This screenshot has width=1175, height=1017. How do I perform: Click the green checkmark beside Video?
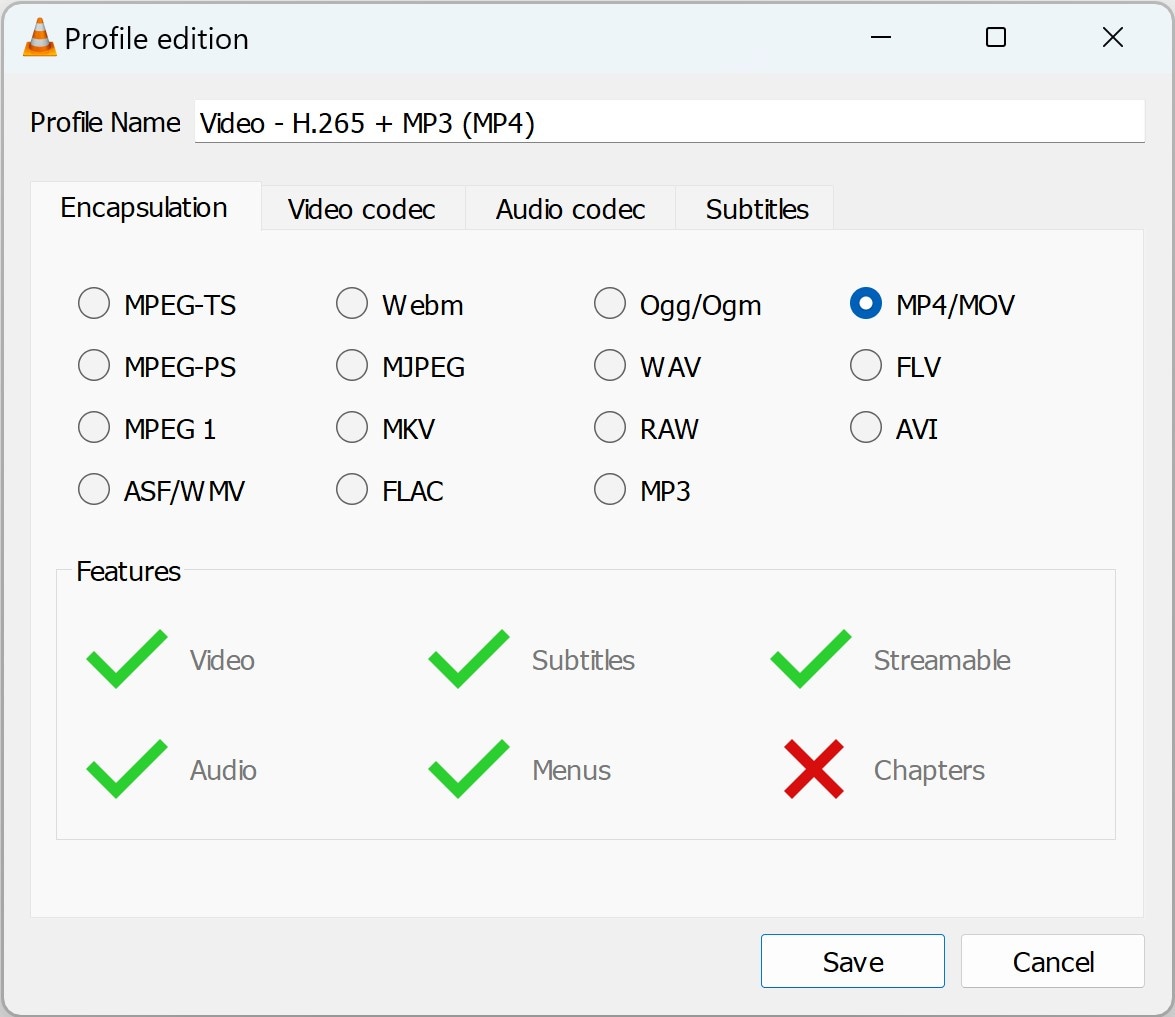click(x=126, y=659)
